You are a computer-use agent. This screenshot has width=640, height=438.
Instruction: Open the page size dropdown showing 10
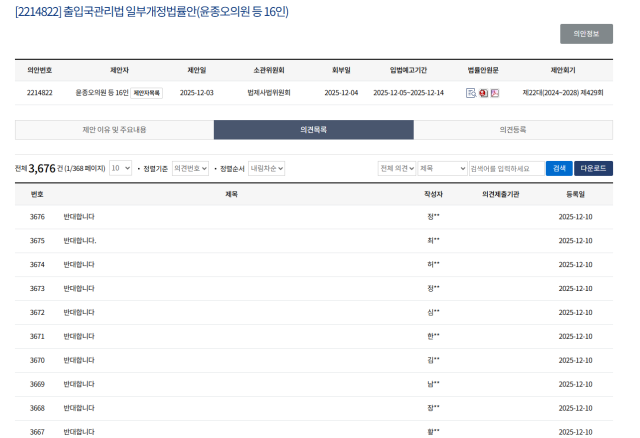coord(120,168)
